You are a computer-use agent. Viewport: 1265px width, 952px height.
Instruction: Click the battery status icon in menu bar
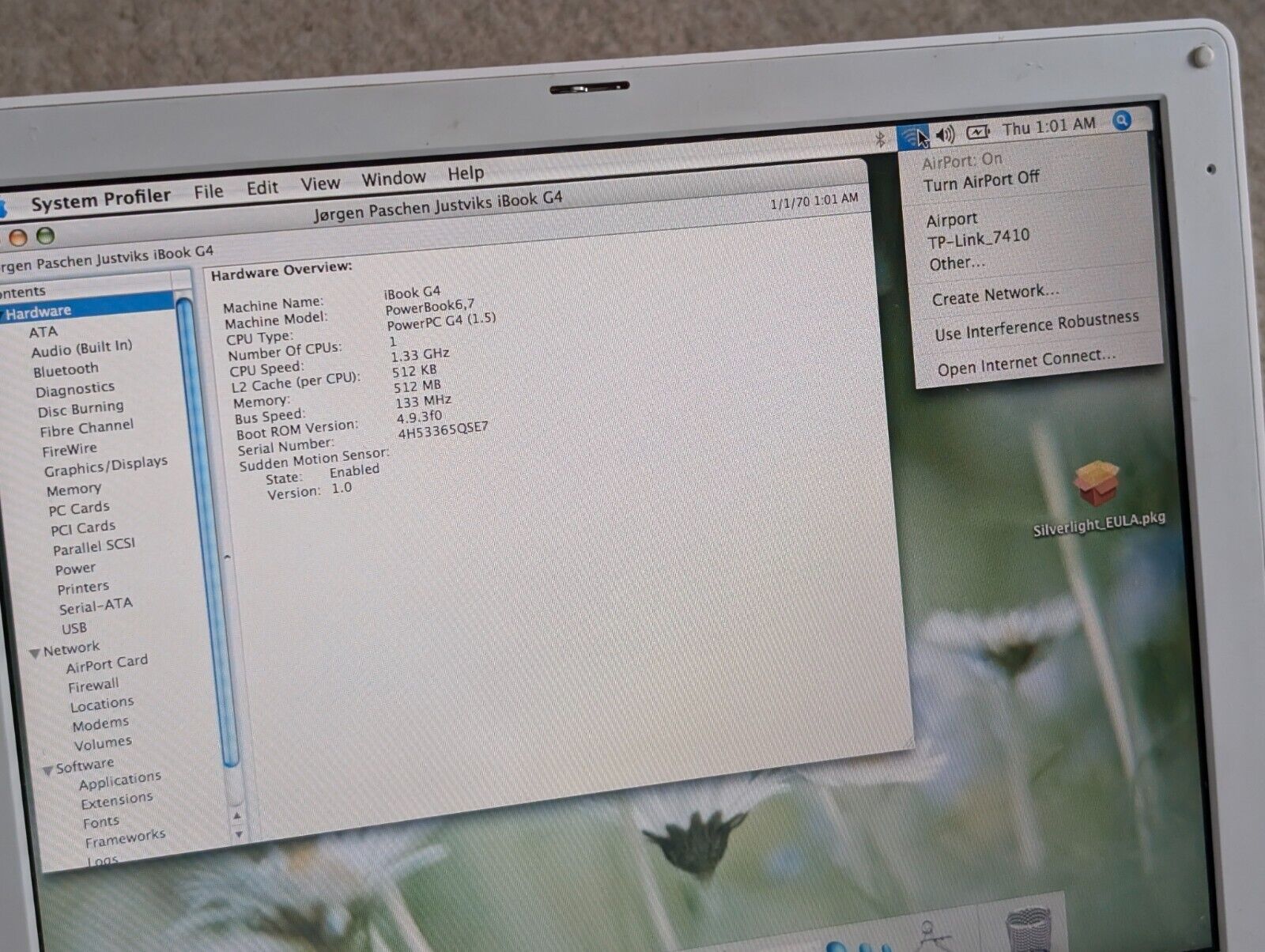tap(978, 132)
